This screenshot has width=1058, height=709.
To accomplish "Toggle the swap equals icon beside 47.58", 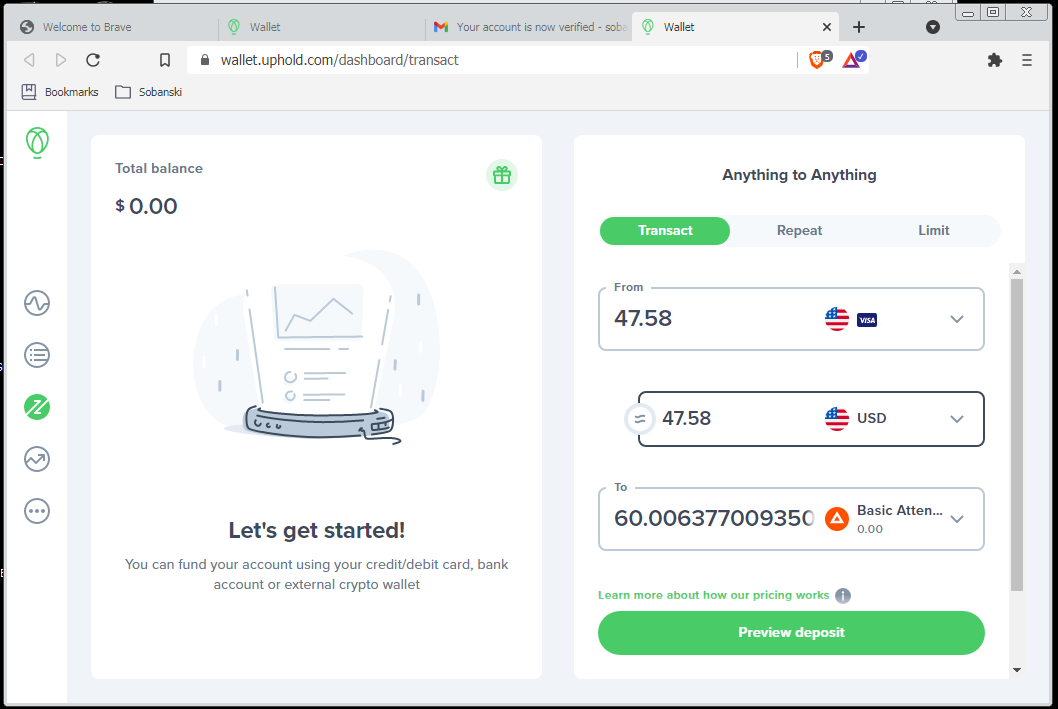I will point(640,419).
